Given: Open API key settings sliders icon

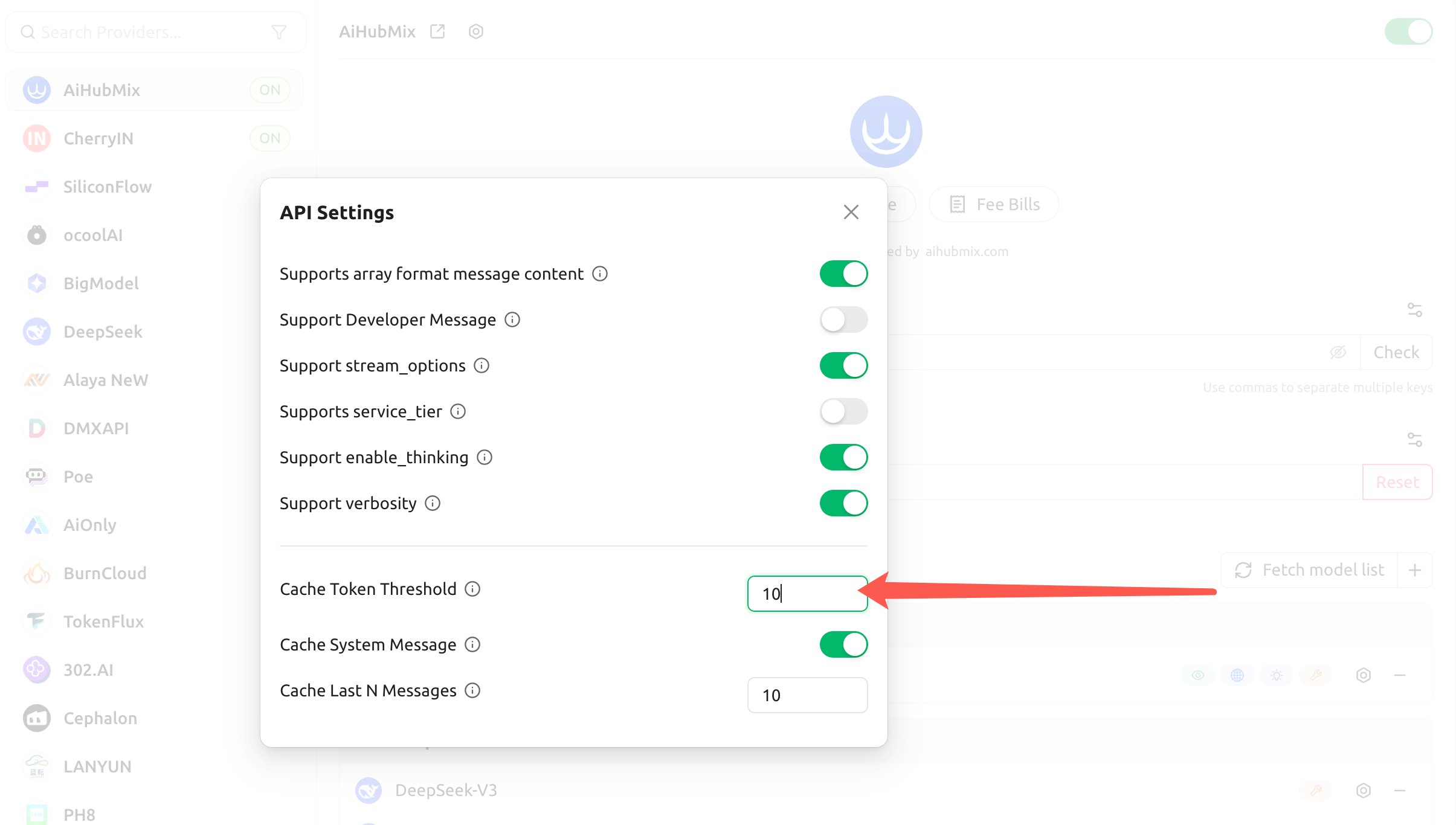Looking at the screenshot, I should (1414, 310).
